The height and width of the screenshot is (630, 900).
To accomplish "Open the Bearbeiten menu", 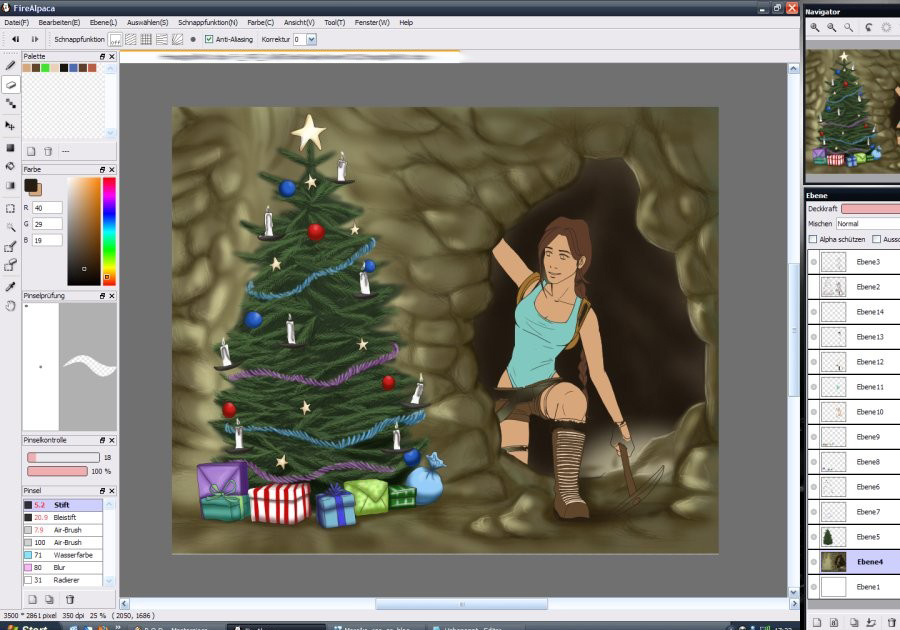I will click(59, 22).
